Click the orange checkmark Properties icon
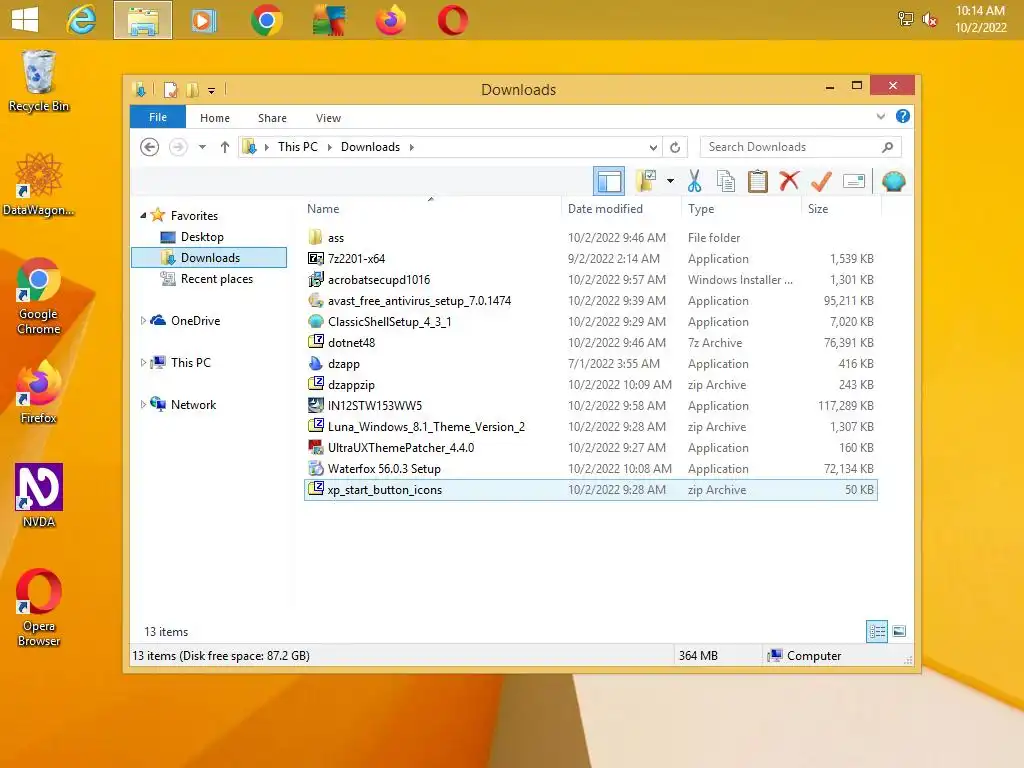The image size is (1024, 768). (x=821, y=182)
